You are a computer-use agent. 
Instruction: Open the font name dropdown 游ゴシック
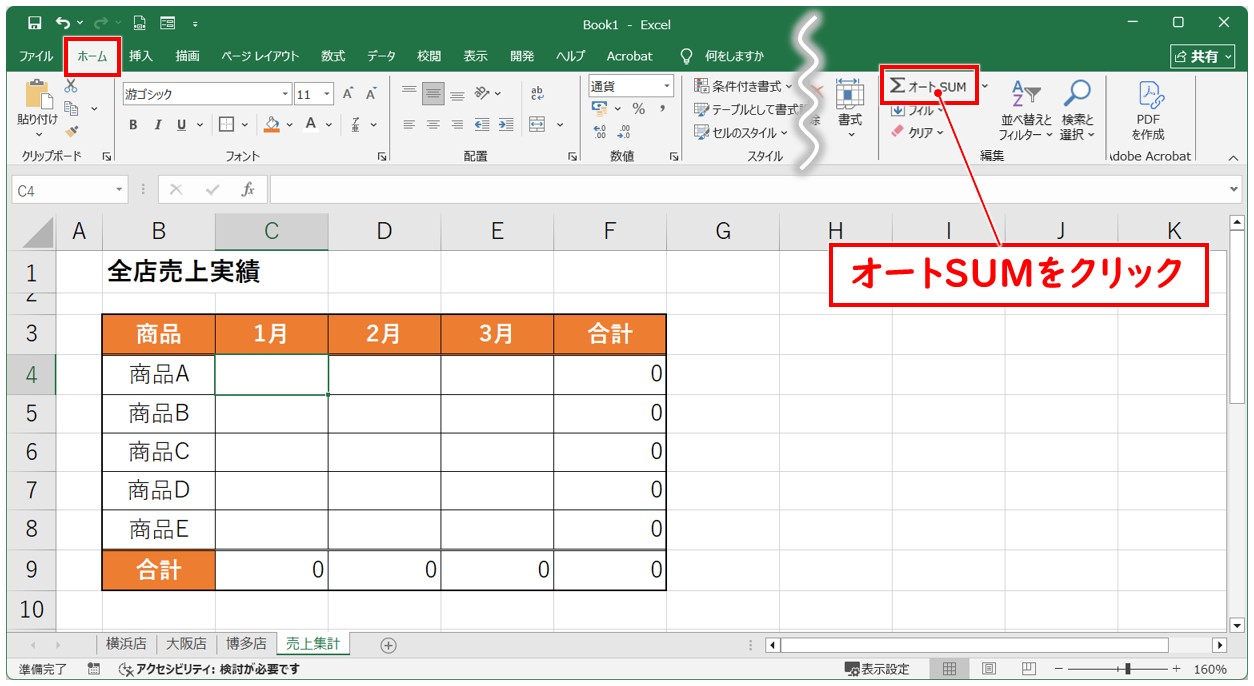(285, 94)
